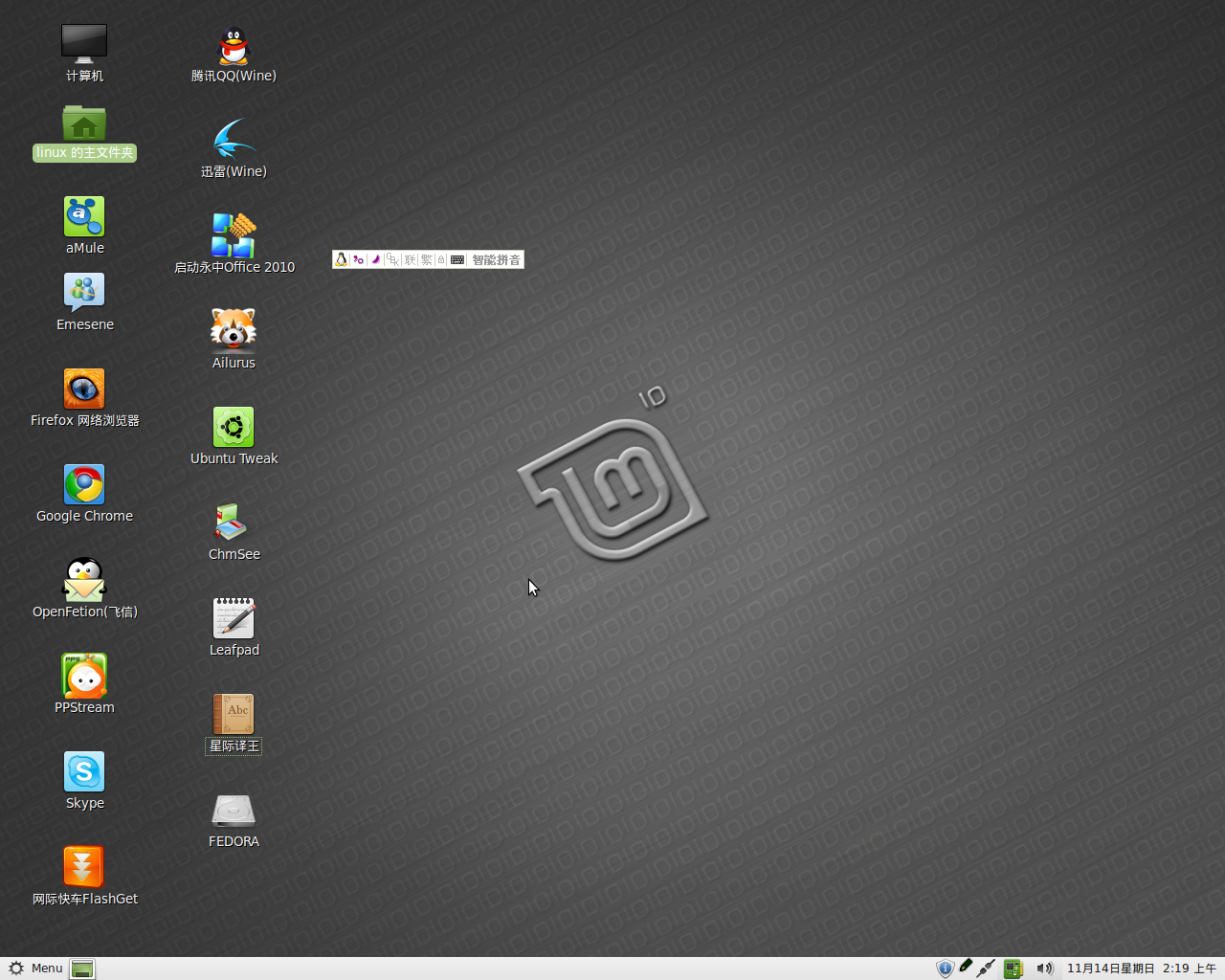The height and width of the screenshot is (980, 1225).
Task: Open the network connection tray icon
Action: click(987, 969)
